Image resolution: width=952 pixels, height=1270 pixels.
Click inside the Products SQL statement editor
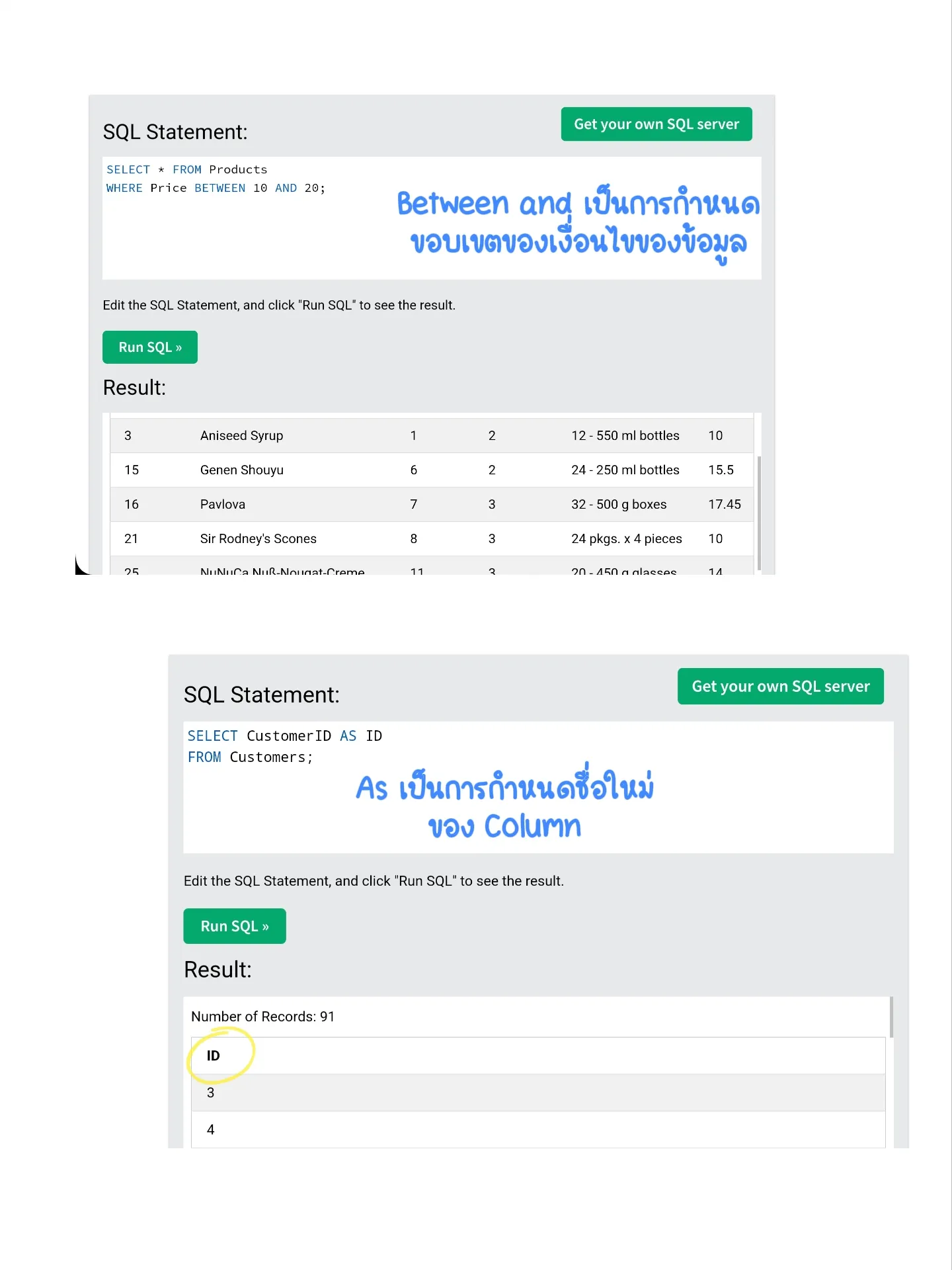(x=432, y=218)
